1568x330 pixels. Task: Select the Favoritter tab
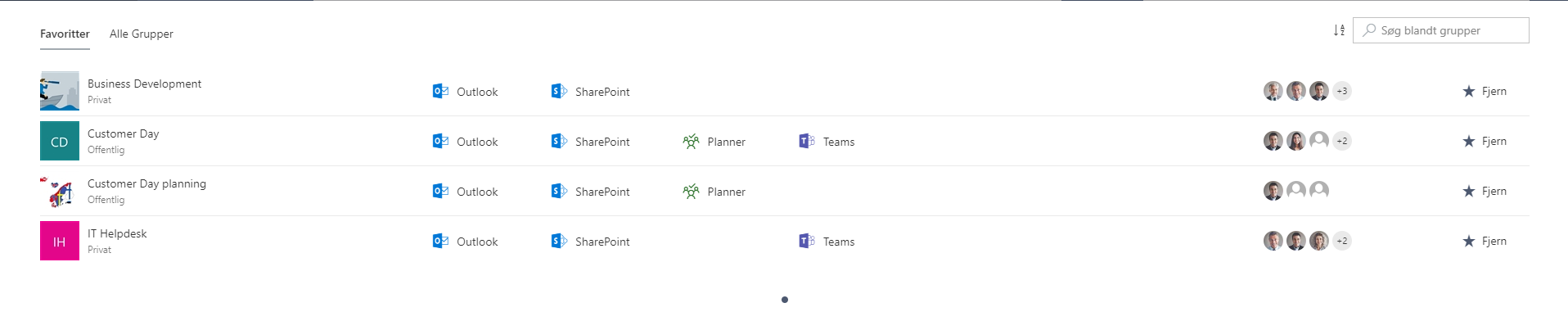tap(65, 34)
